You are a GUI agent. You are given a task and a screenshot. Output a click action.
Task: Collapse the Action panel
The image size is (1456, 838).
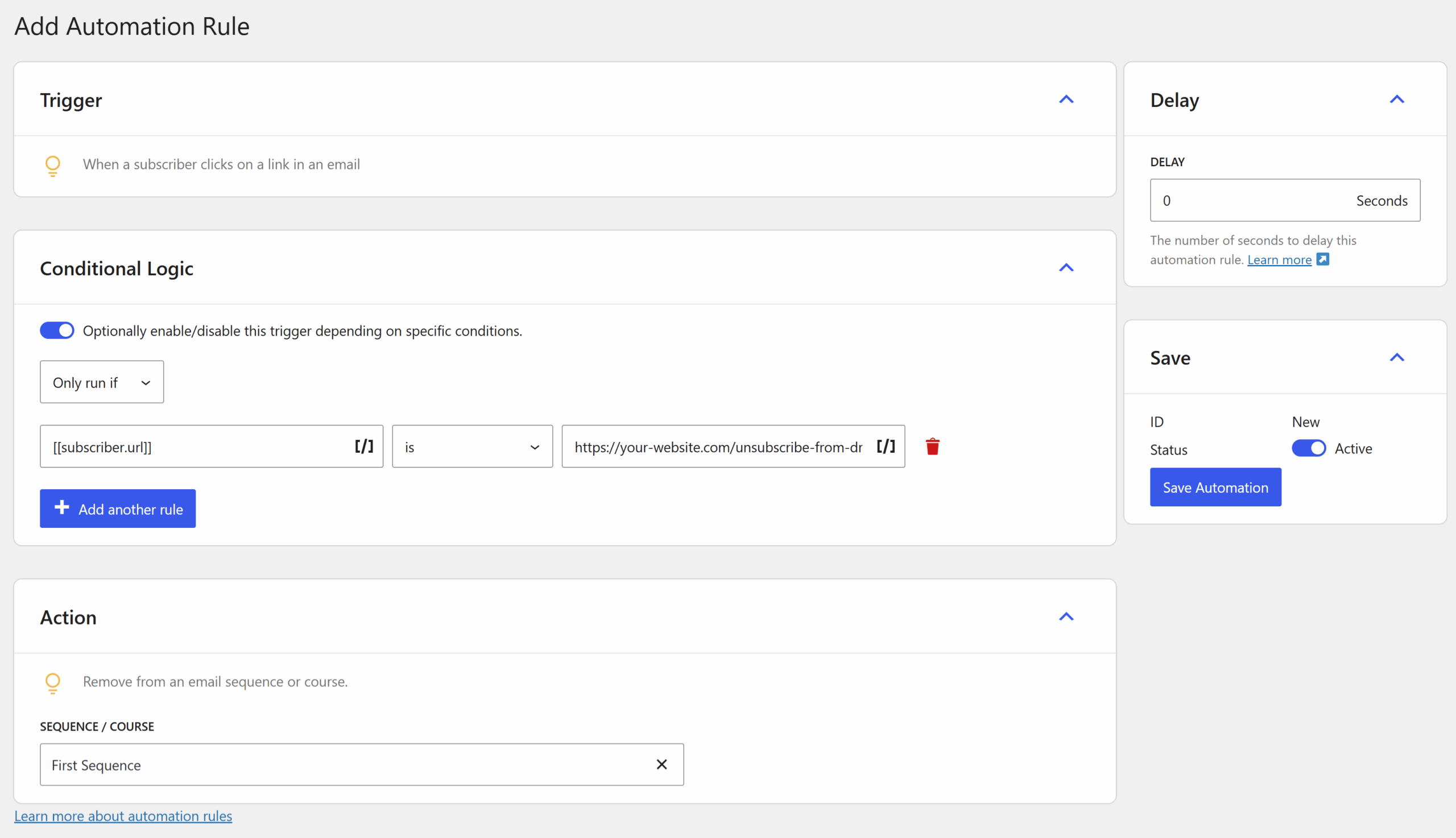[x=1066, y=617]
